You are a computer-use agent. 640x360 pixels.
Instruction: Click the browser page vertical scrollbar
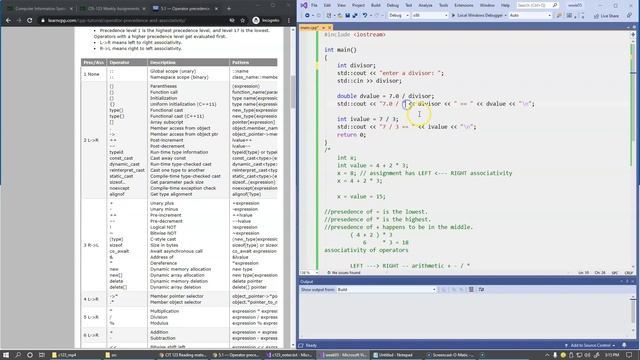click(x=293, y=188)
